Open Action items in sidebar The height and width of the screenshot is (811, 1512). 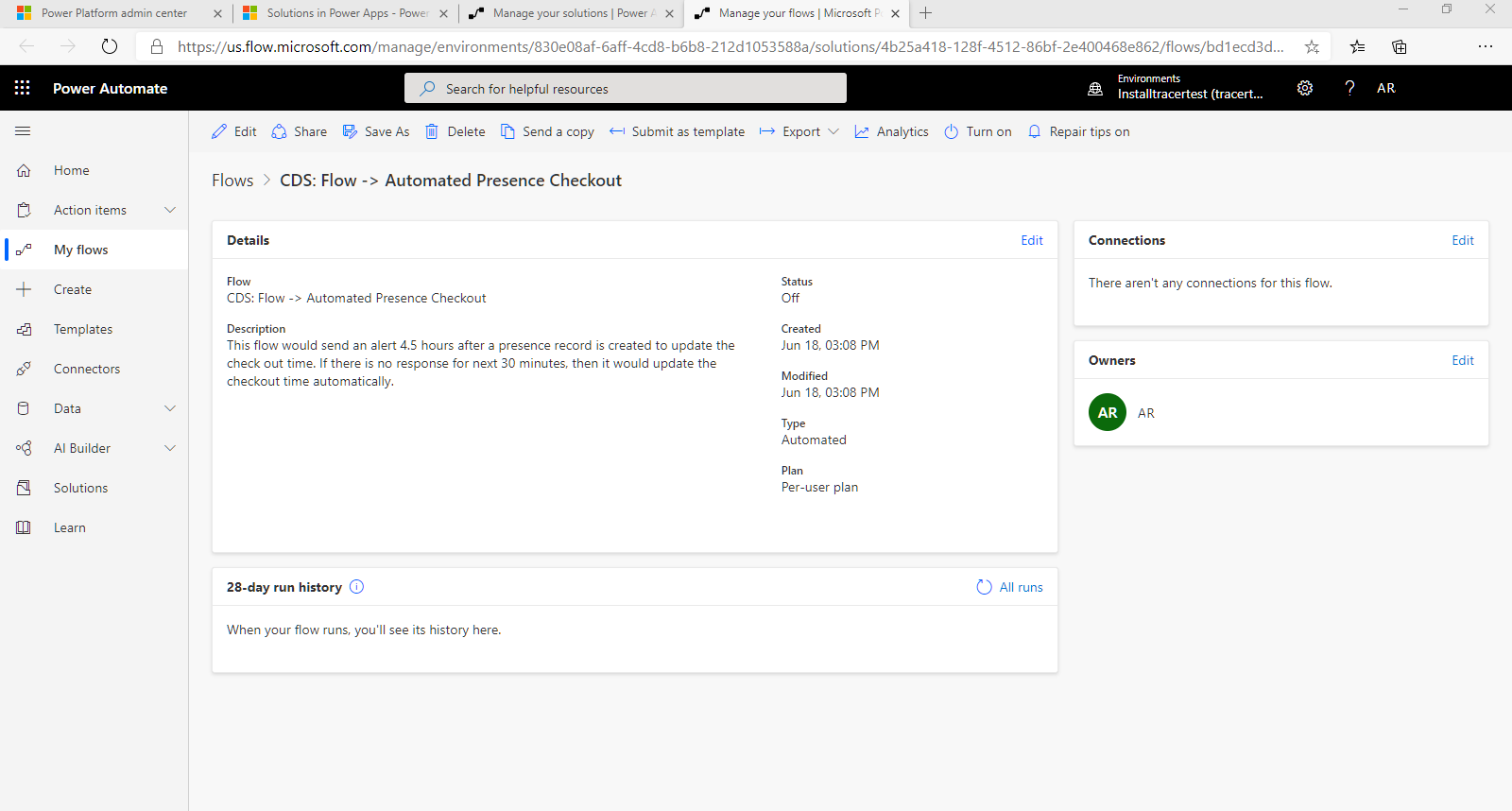[90, 210]
